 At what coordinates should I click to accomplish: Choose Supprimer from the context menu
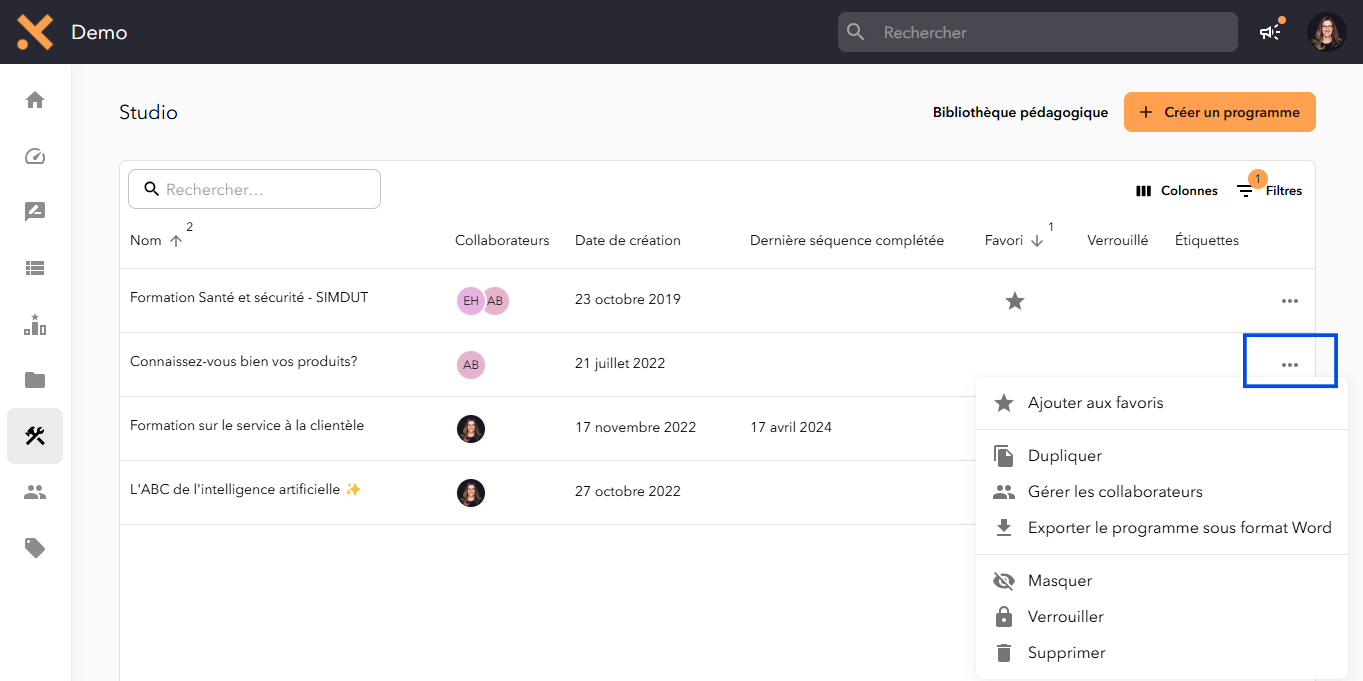[1162, 653]
